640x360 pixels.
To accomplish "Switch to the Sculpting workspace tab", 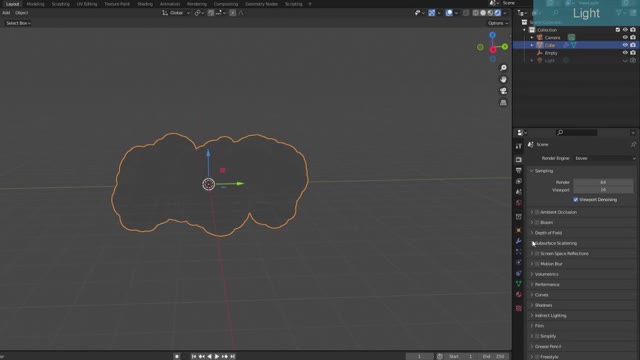I will pos(60,4).
